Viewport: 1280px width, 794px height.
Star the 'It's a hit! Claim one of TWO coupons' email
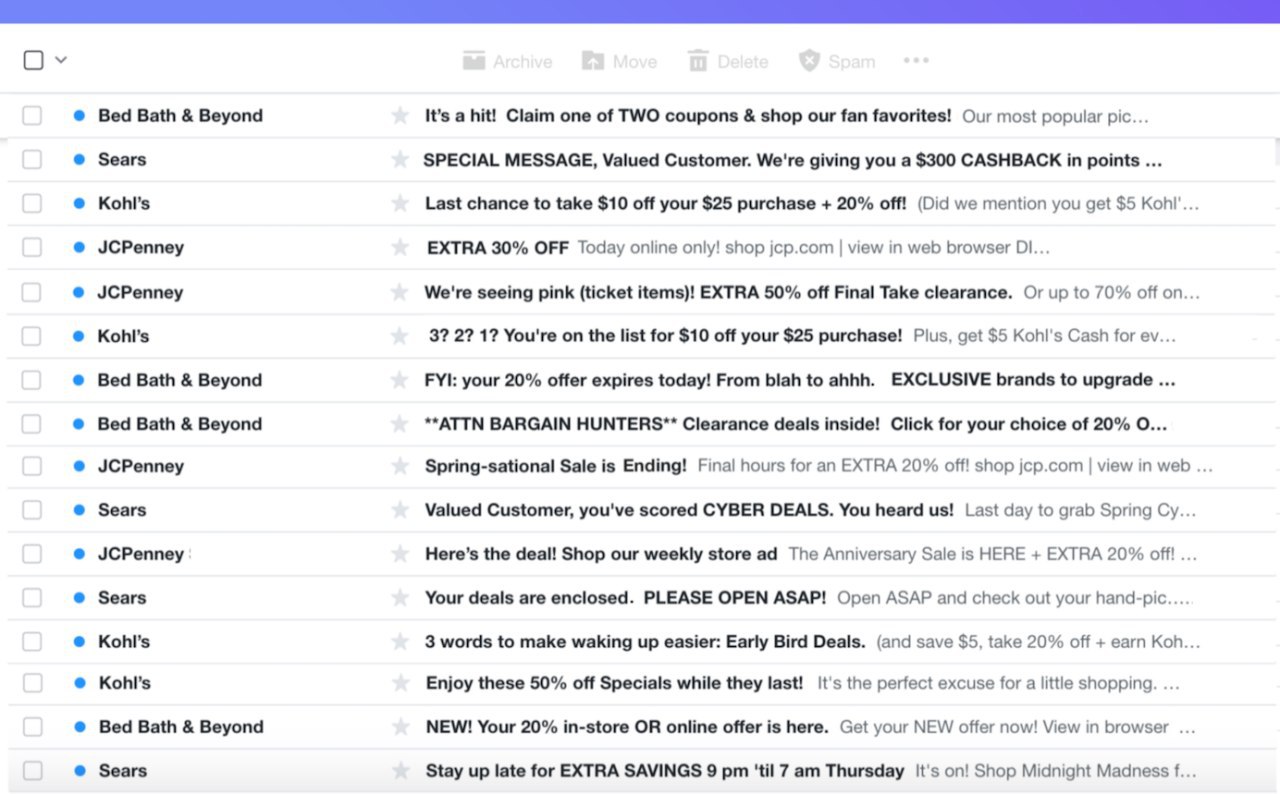coord(400,116)
